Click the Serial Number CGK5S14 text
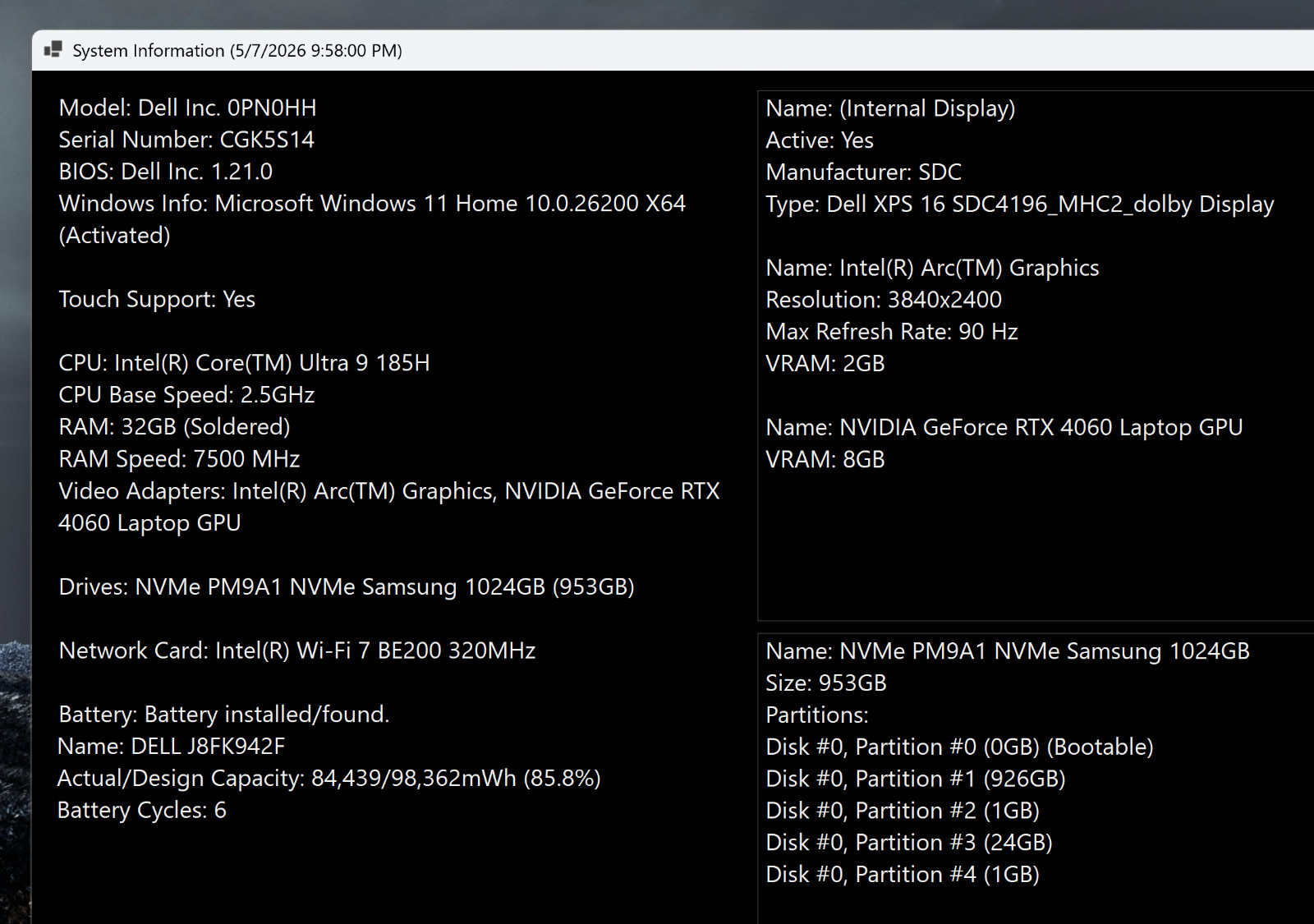Screen dimensions: 1314x924 point(186,140)
